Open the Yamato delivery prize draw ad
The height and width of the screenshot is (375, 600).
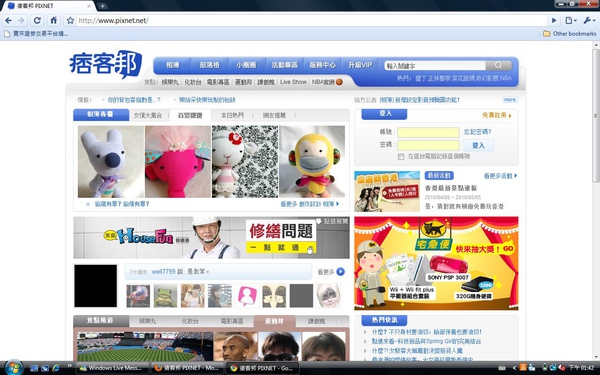[x=436, y=263]
